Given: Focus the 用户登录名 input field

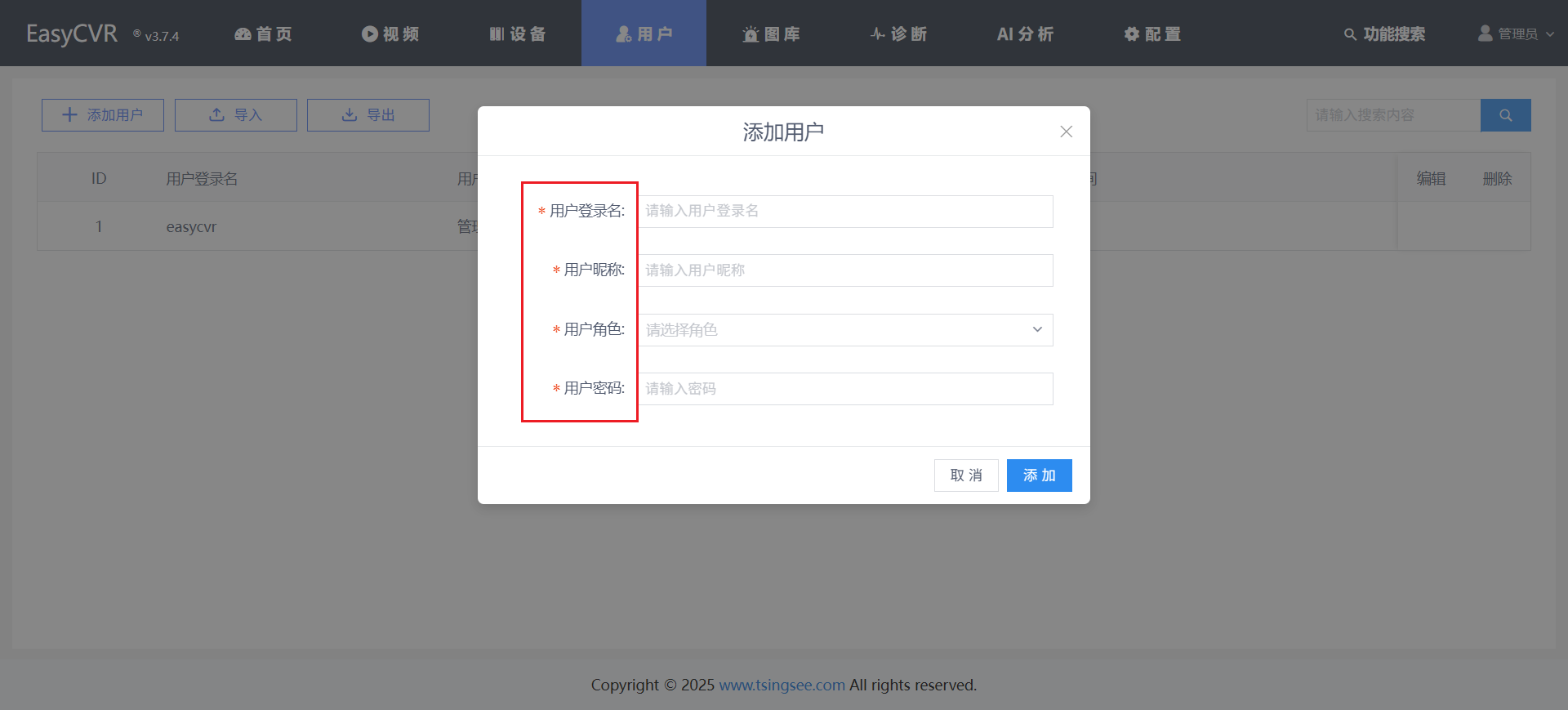Looking at the screenshot, I should click(x=845, y=212).
